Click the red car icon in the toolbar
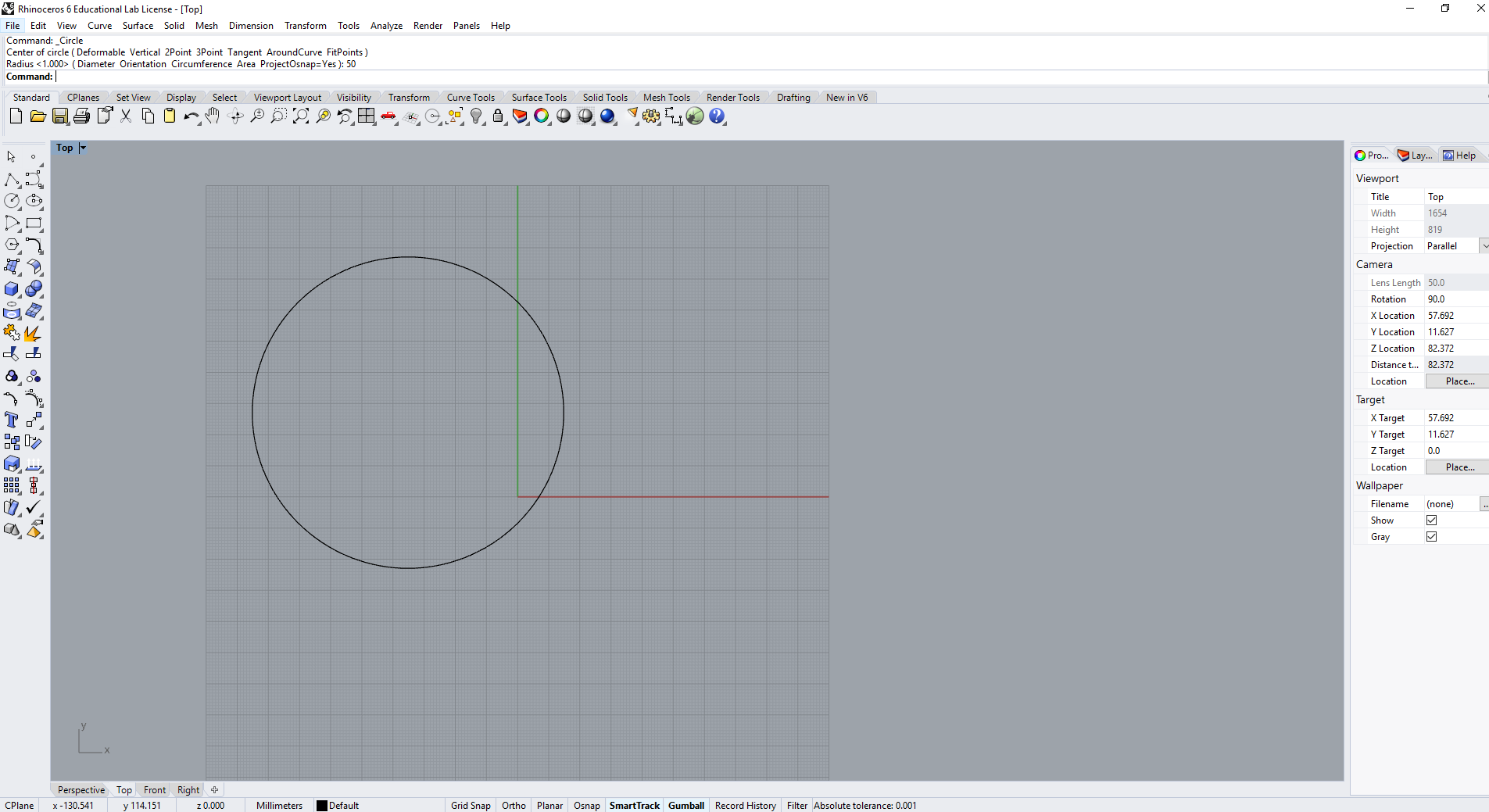1489x812 pixels. [388, 116]
